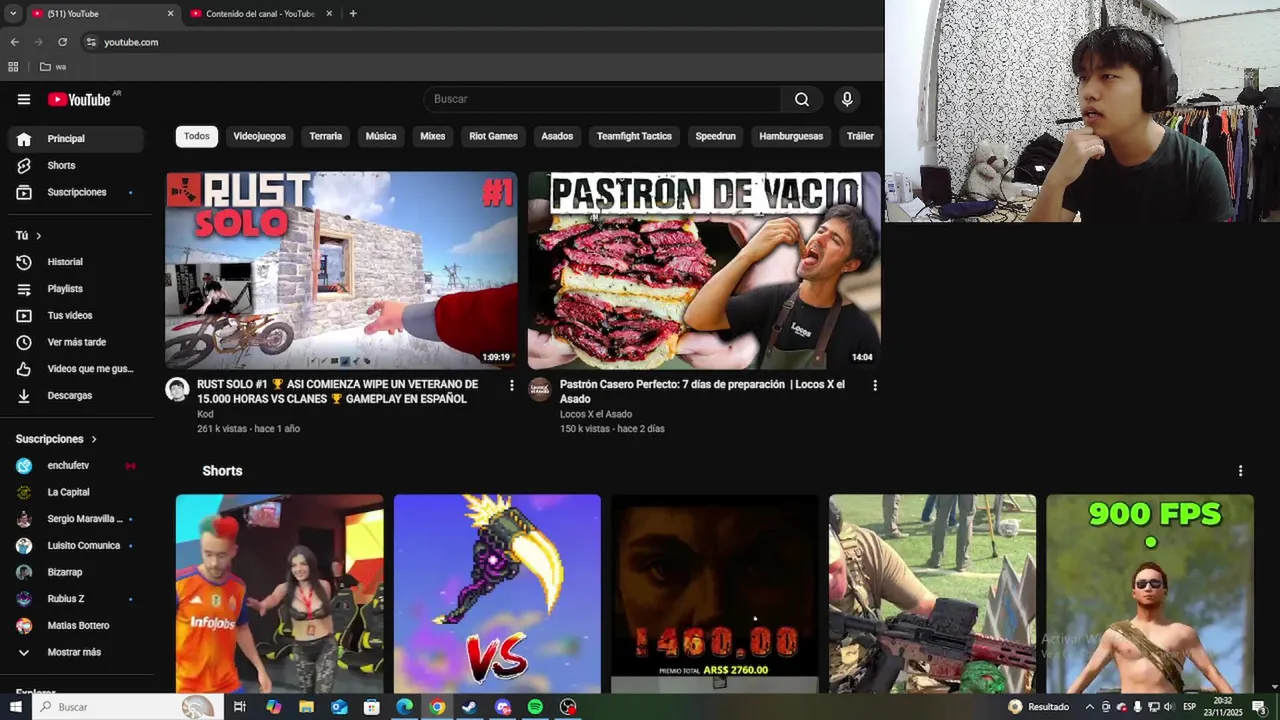Filter by Riot Games chip
The height and width of the screenshot is (720, 1280).
tap(493, 136)
